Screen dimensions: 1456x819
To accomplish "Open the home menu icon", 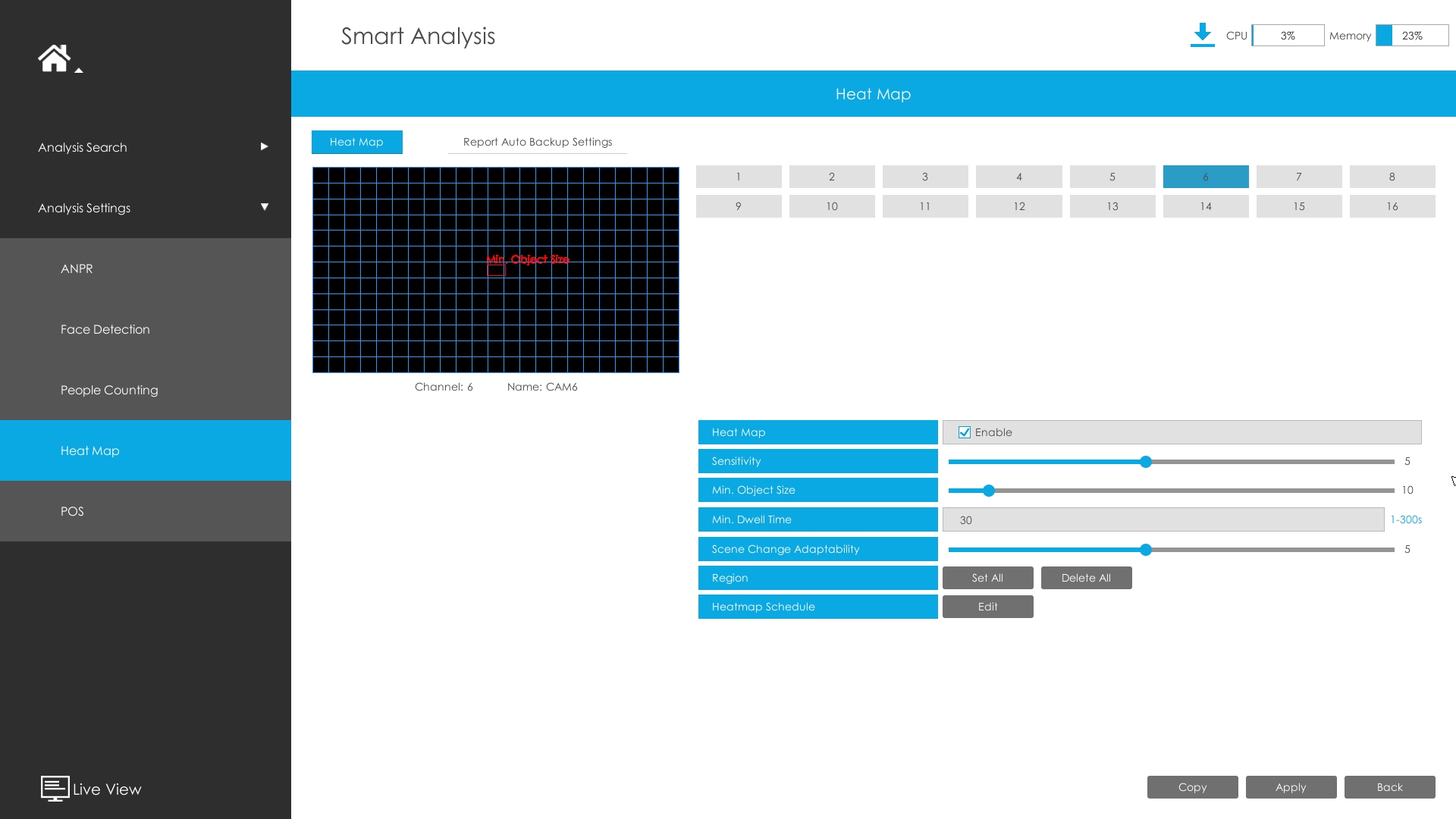I will pyautogui.click(x=55, y=58).
